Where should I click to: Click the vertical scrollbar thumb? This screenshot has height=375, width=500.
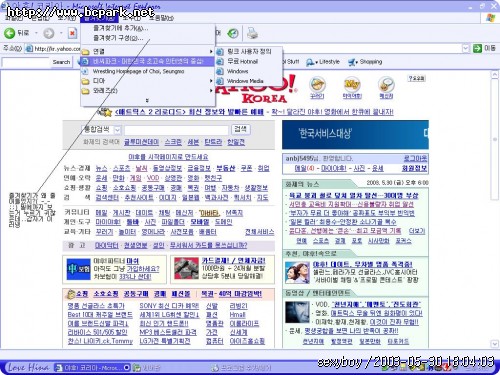pos(495,140)
